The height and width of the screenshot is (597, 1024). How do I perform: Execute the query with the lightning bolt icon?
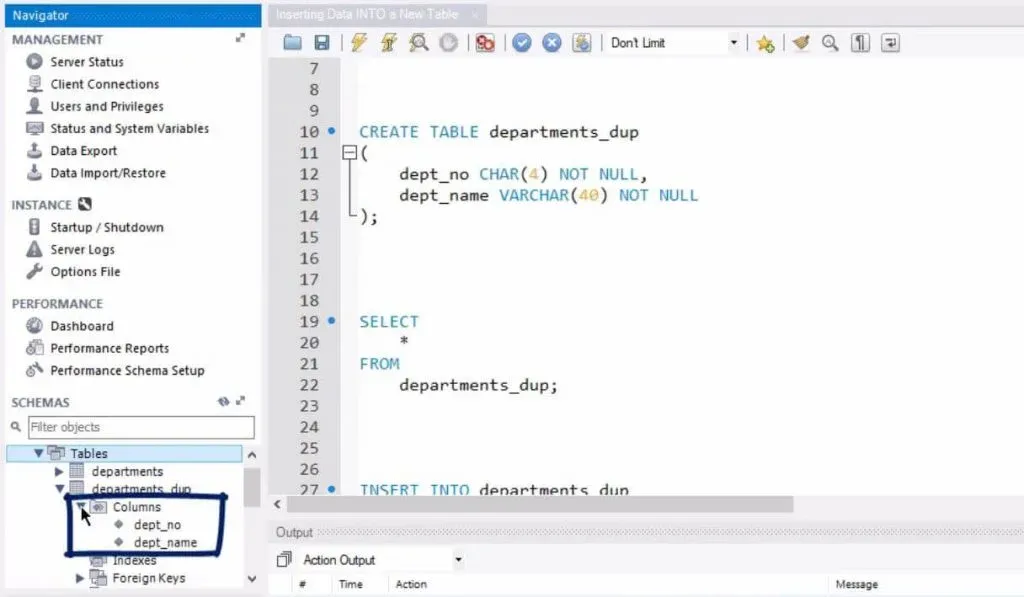(357, 43)
